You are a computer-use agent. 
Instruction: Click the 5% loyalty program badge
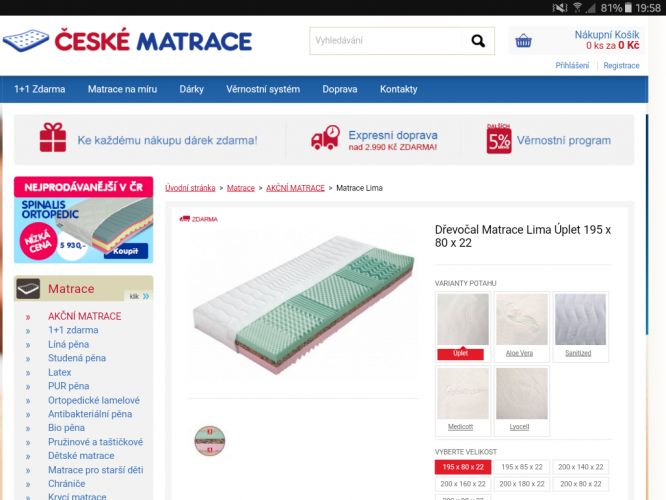click(499, 138)
